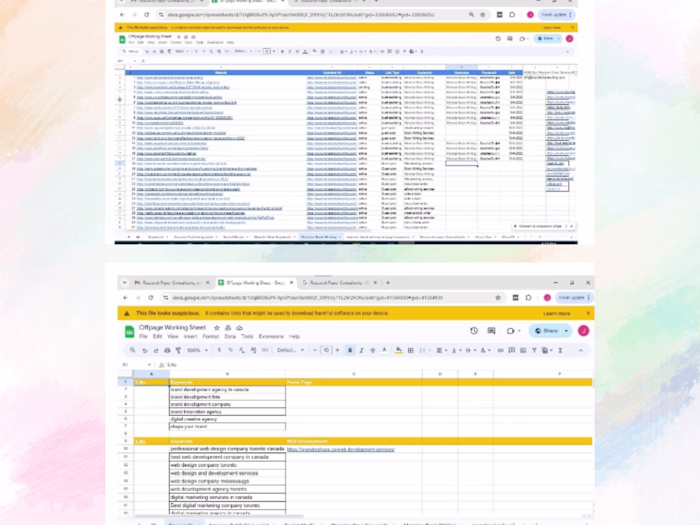Viewport: 700px width, 525px height.
Task: Open the tab search dropdown in lower browser
Action: click(x=125, y=283)
